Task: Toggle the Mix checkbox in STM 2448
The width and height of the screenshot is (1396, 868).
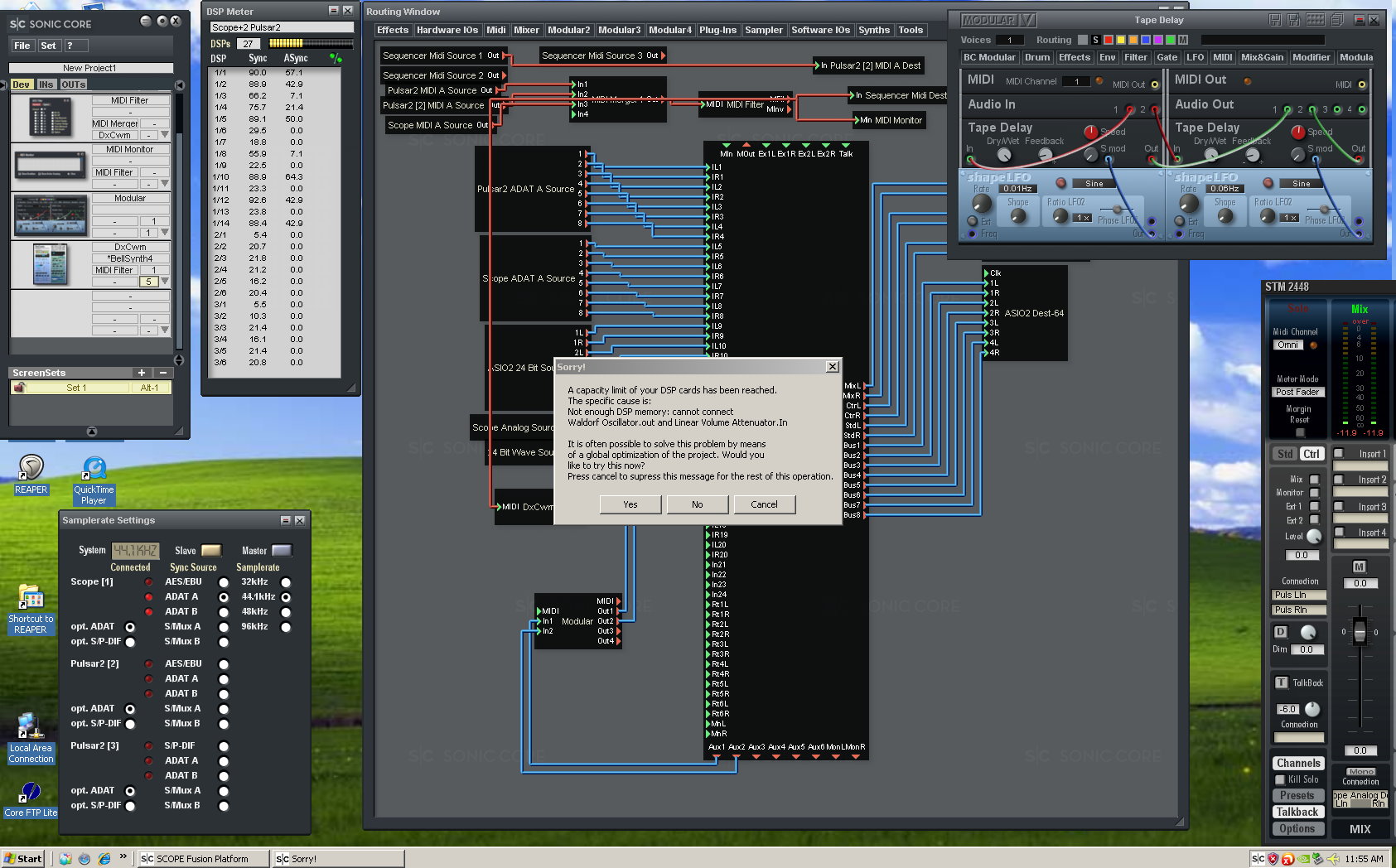Action: [x=1314, y=479]
